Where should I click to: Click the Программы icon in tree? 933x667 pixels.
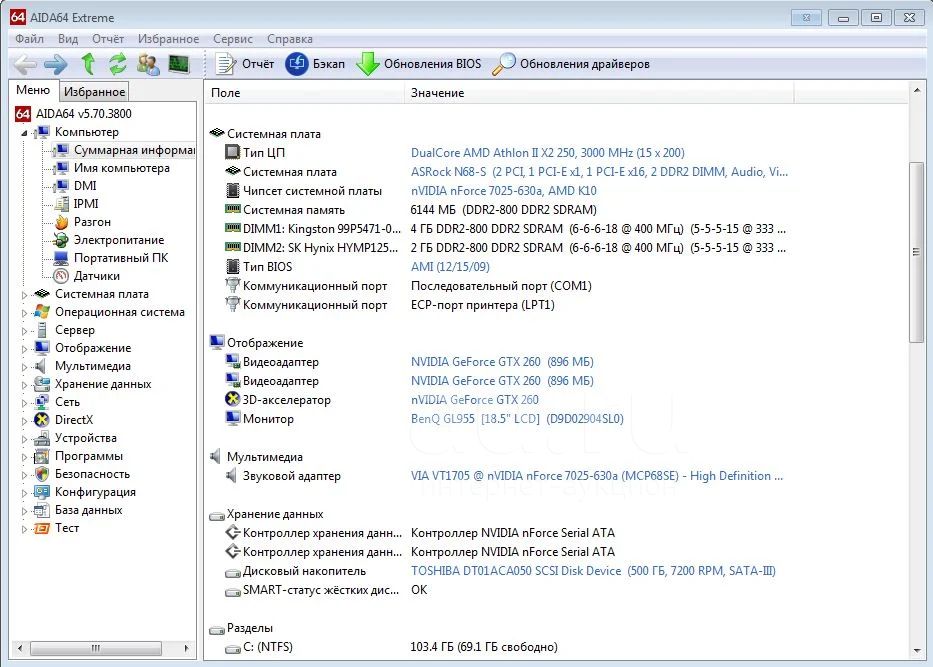tap(42, 456)
